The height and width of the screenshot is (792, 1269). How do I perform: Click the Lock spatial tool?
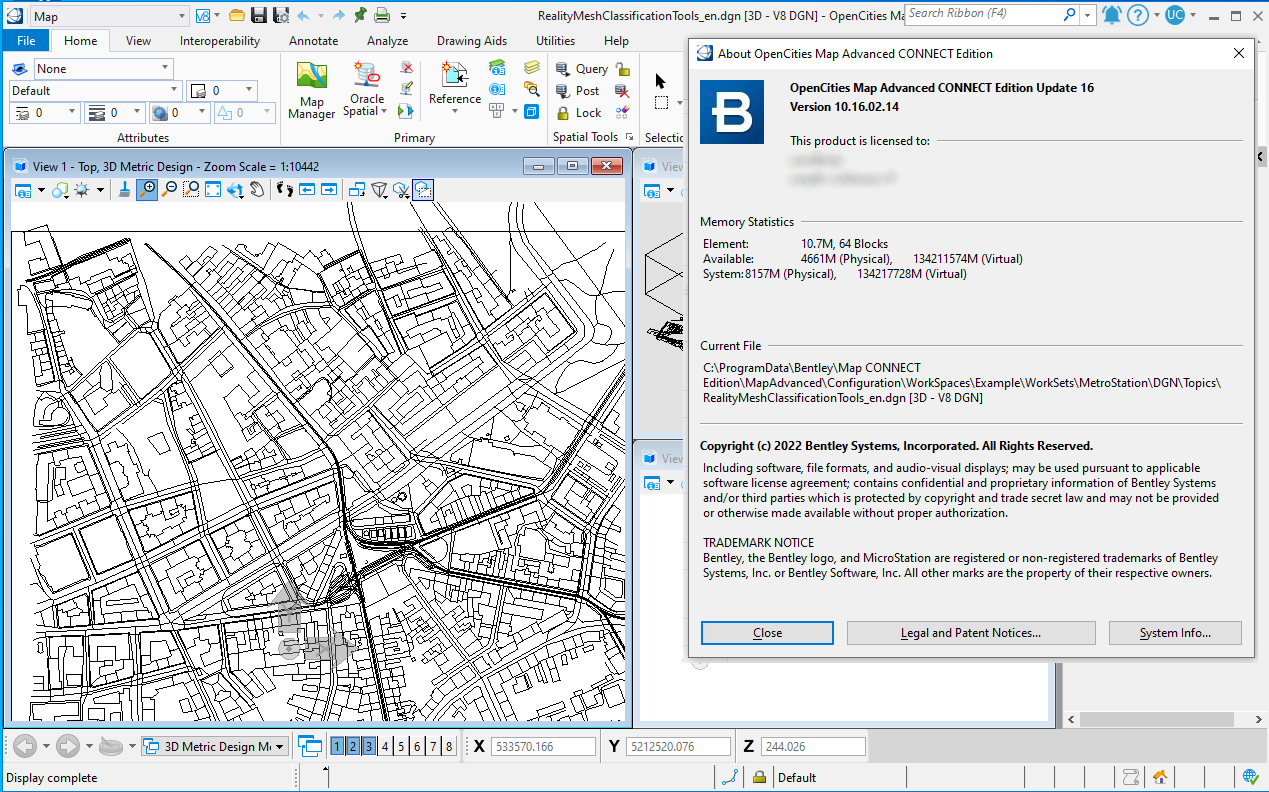coord(577,113)
